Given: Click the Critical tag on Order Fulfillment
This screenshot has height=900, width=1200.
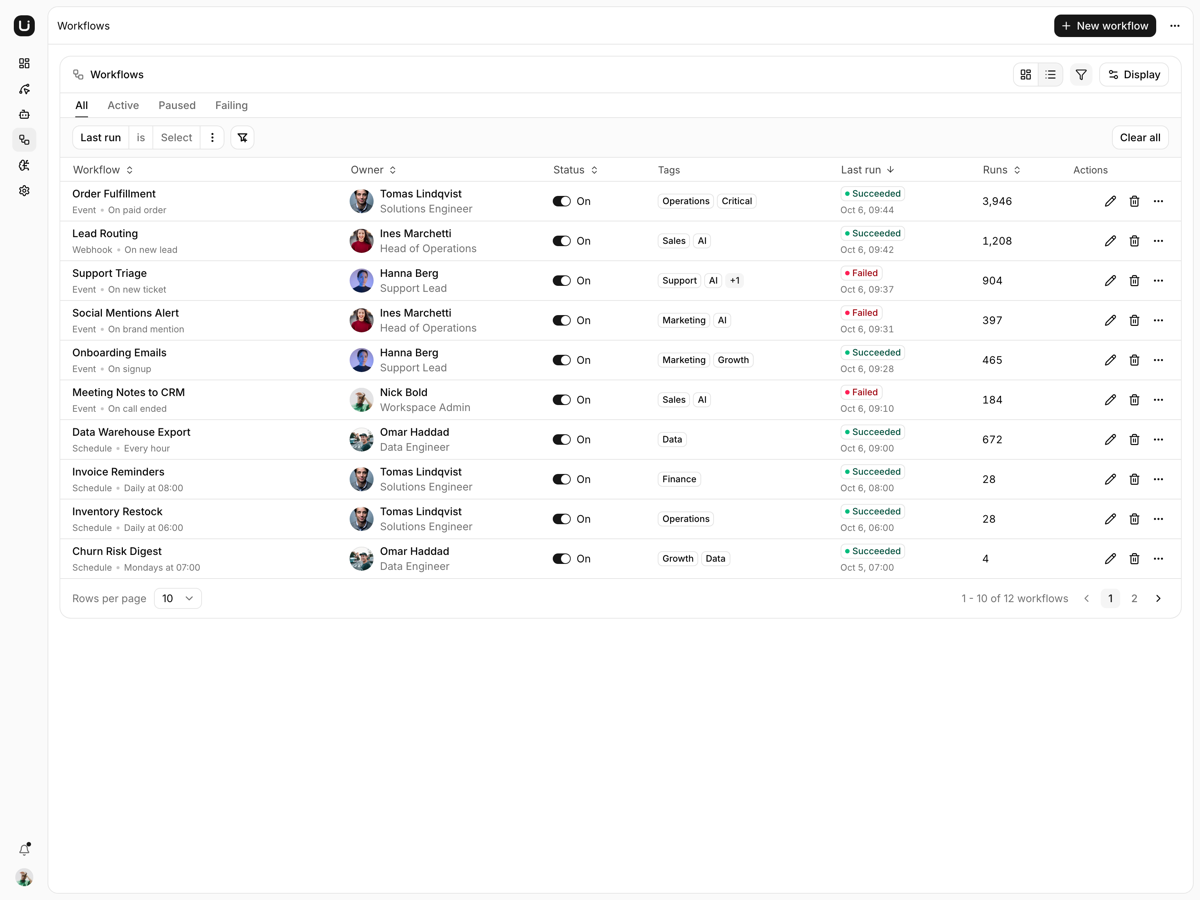Looking at the screenshot, I should pos(737,201).
